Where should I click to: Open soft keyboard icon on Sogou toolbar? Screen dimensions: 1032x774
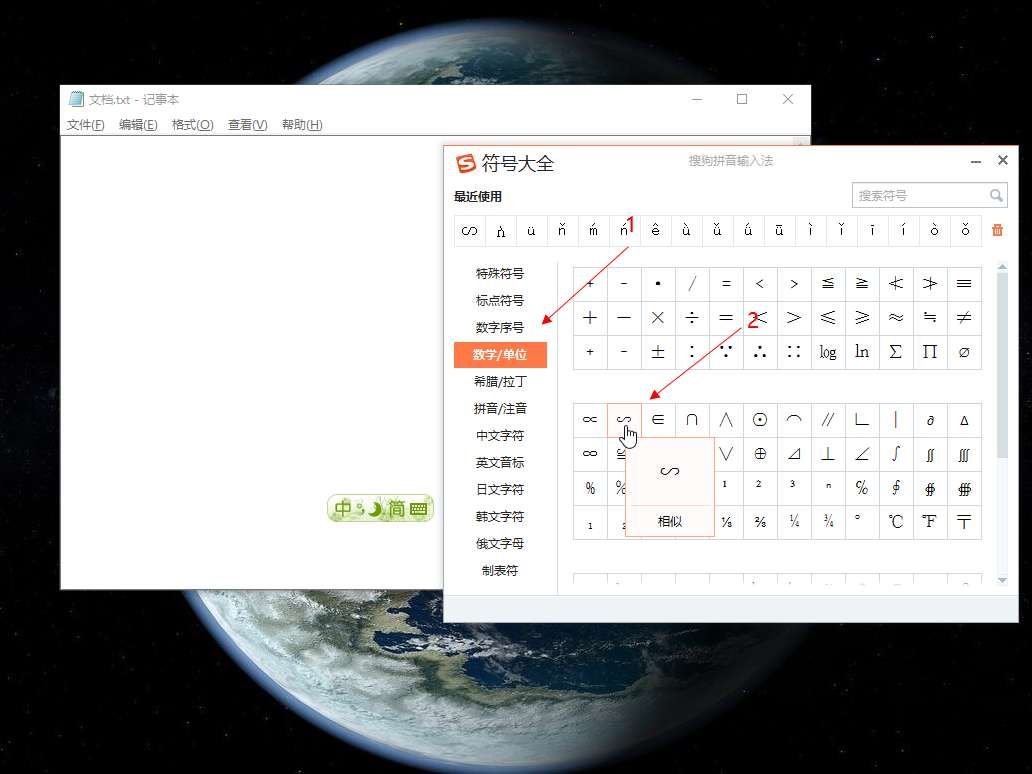pyautogui.click(x=419, y=509)
